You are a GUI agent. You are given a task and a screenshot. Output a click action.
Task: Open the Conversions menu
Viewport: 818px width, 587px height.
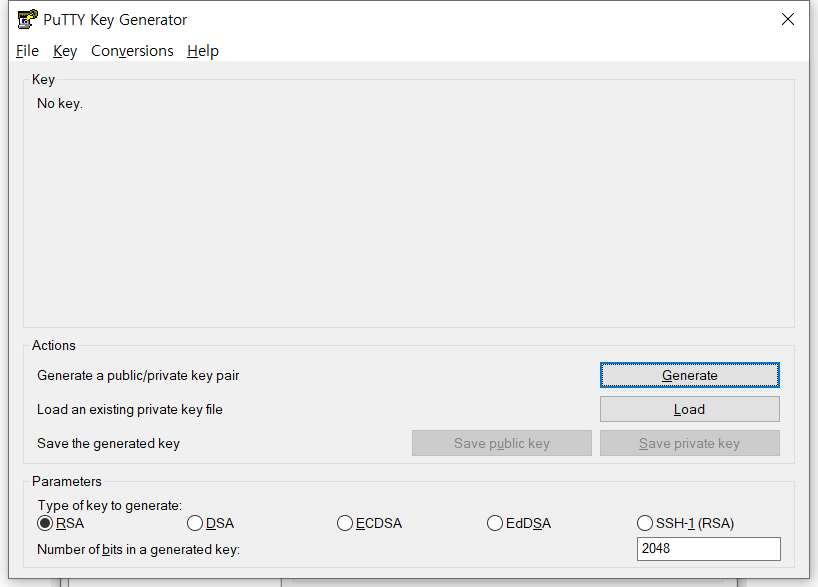[x=132, y=51]
